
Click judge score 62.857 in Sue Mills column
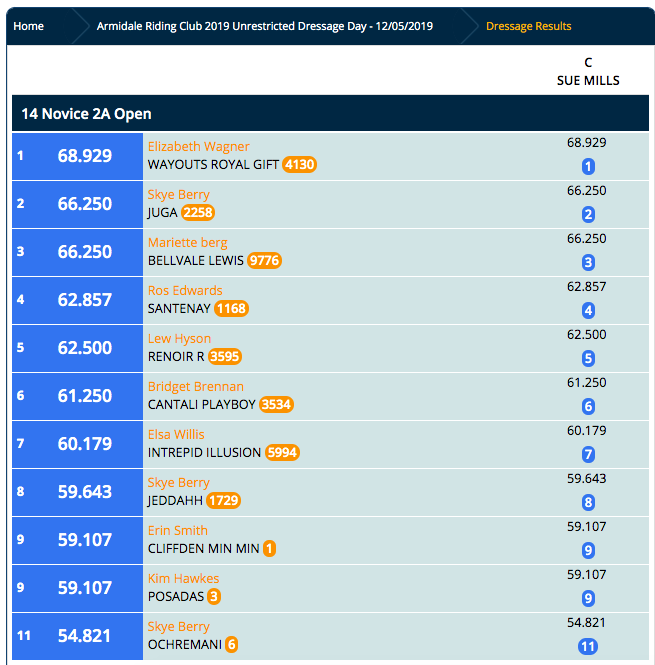pos(587,287)
